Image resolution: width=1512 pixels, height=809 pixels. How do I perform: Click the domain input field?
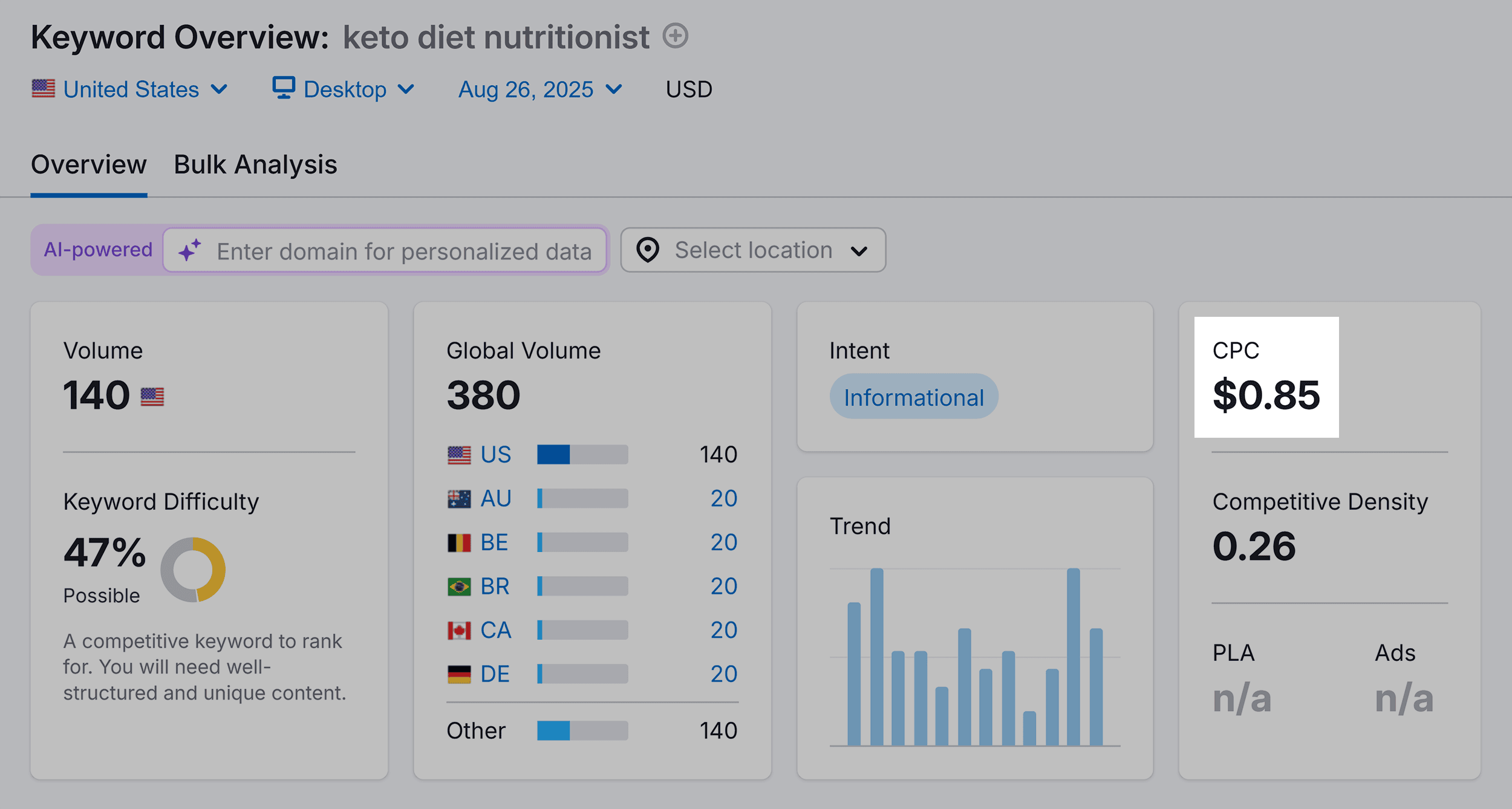[x=404, y=251]
